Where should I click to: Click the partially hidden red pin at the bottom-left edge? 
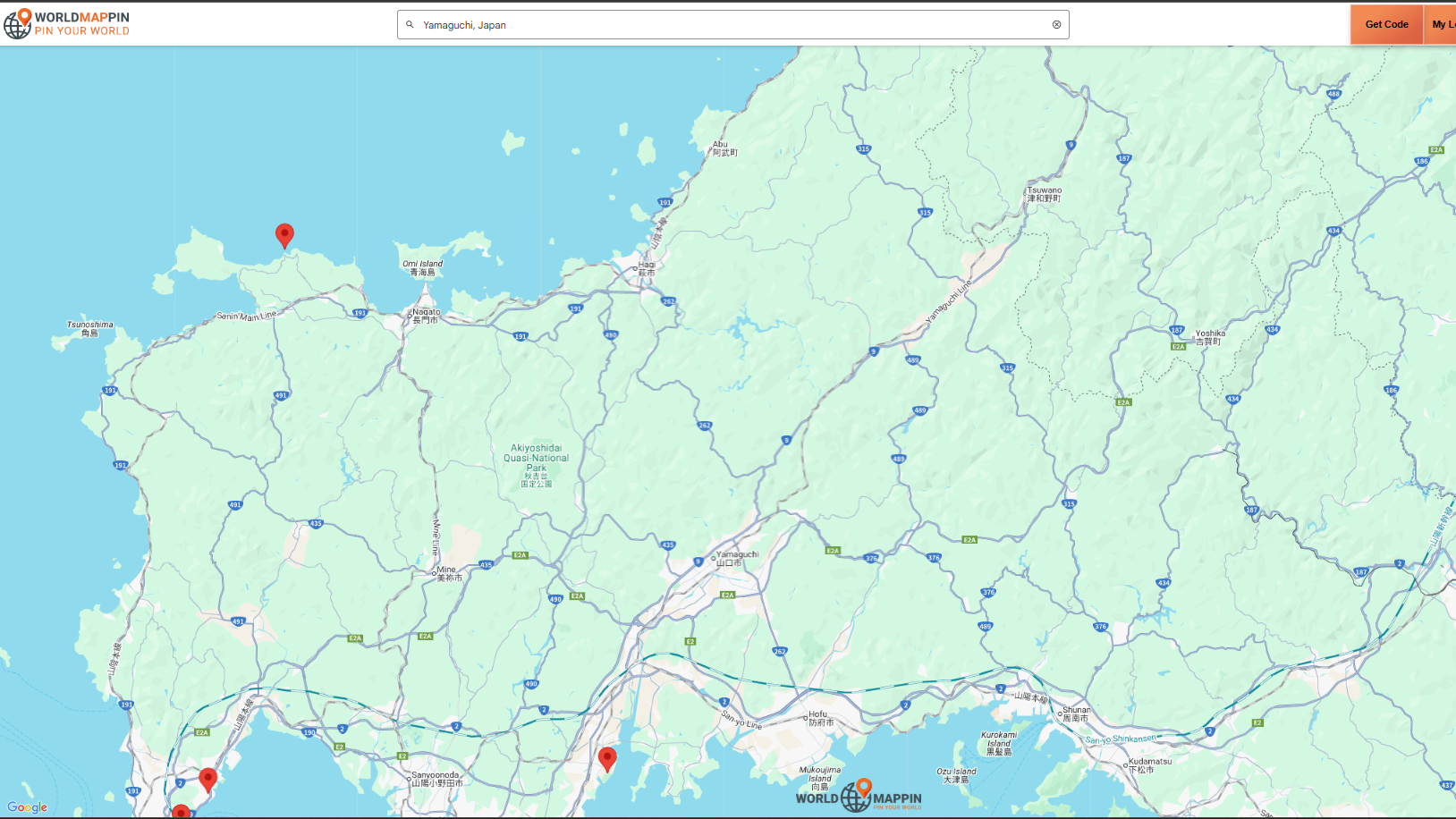pos(181,812)
